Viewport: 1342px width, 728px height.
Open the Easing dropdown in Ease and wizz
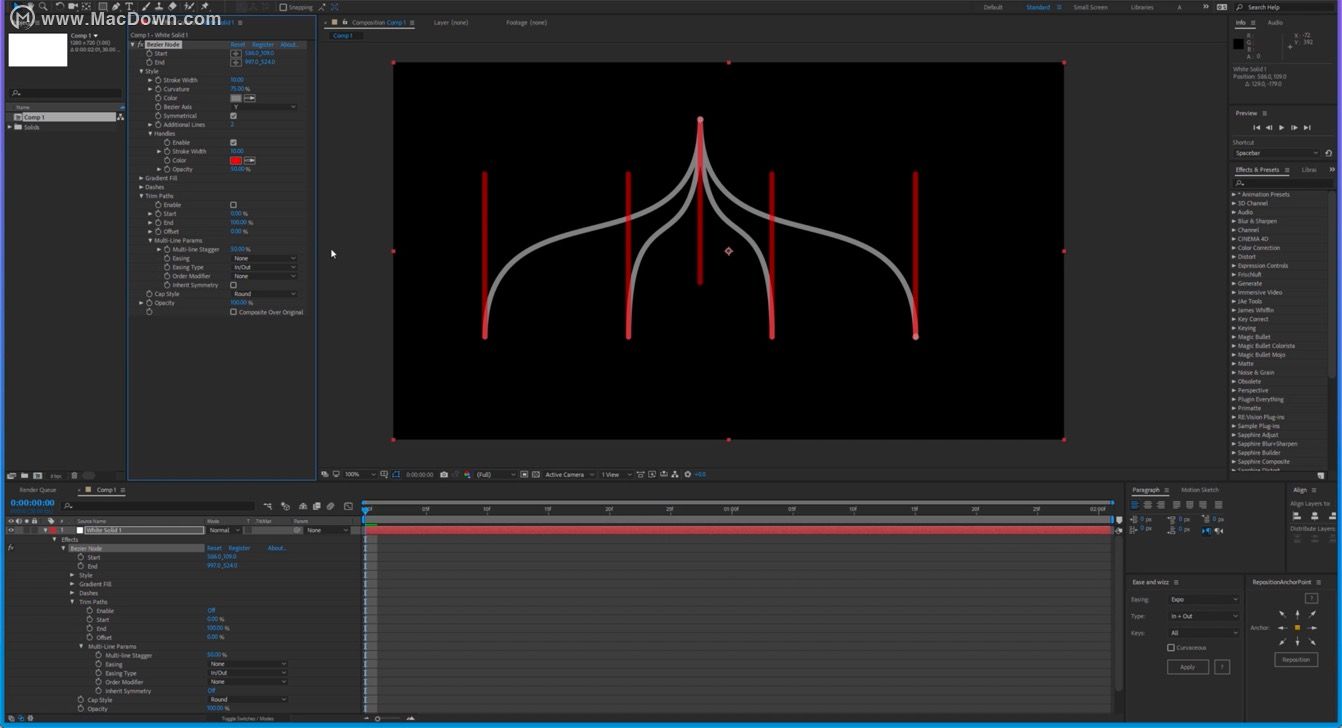coord(1203,600)
